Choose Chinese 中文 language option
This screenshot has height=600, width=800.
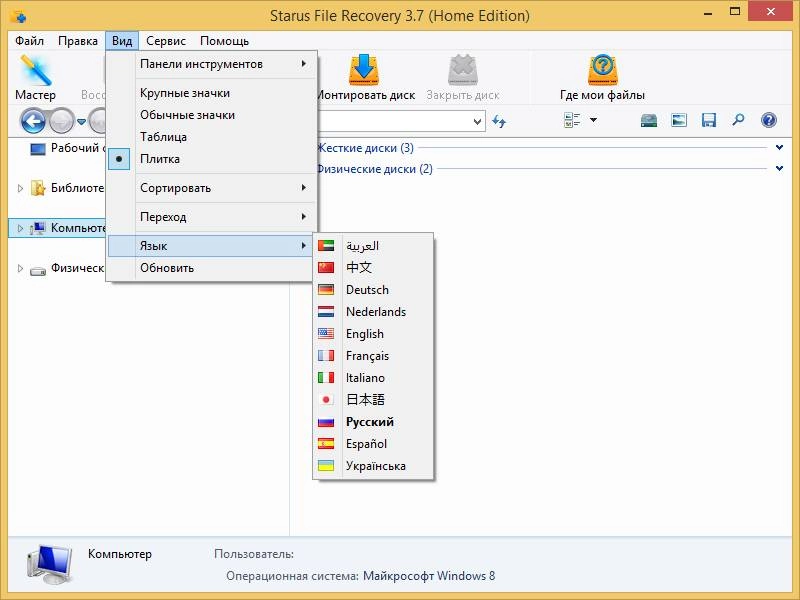coord(373,268)
